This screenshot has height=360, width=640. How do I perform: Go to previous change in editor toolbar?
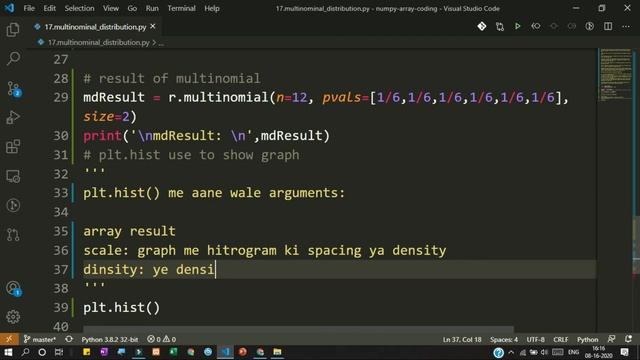click(536, 27)
